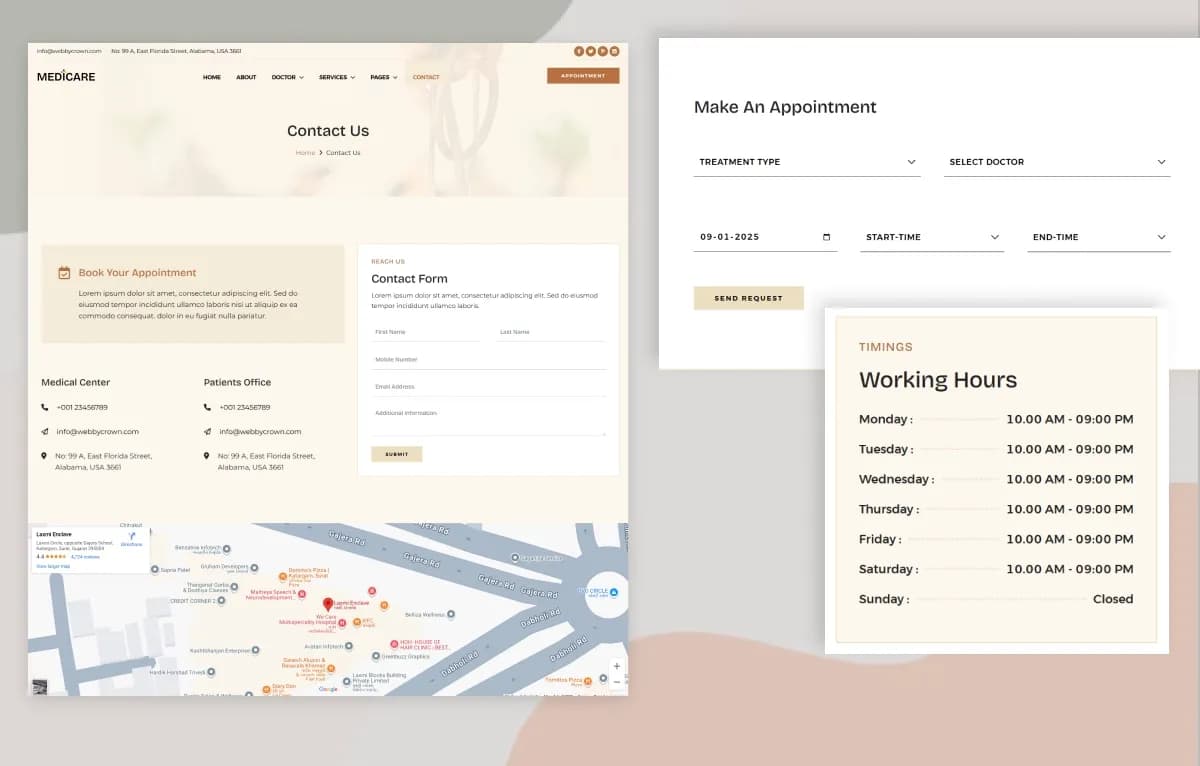Click the SEND REQUEST button
This screenshot has width=1200, height=766.
[x=748, y=298]
